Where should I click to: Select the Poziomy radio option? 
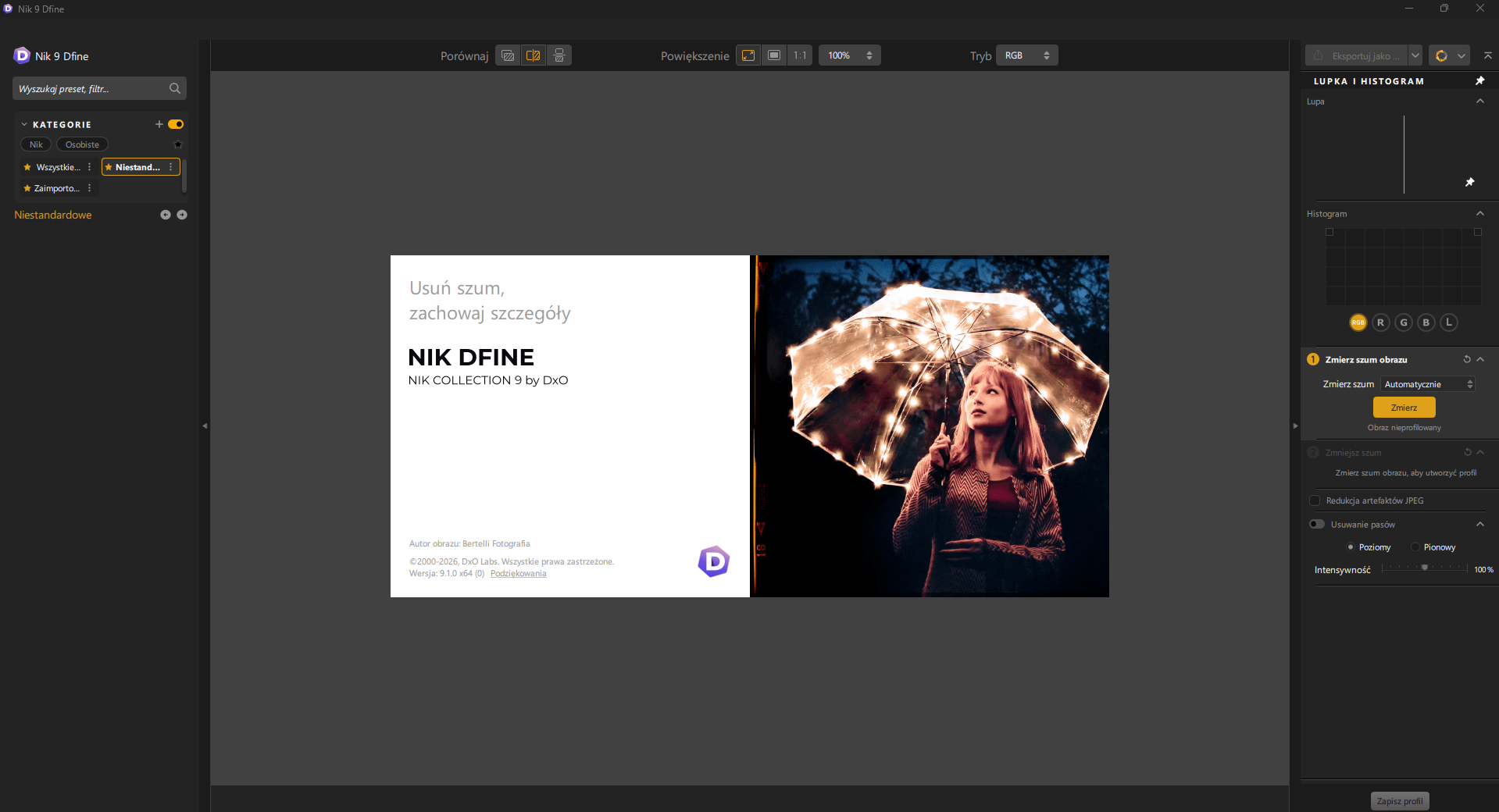coord(1351,547)
